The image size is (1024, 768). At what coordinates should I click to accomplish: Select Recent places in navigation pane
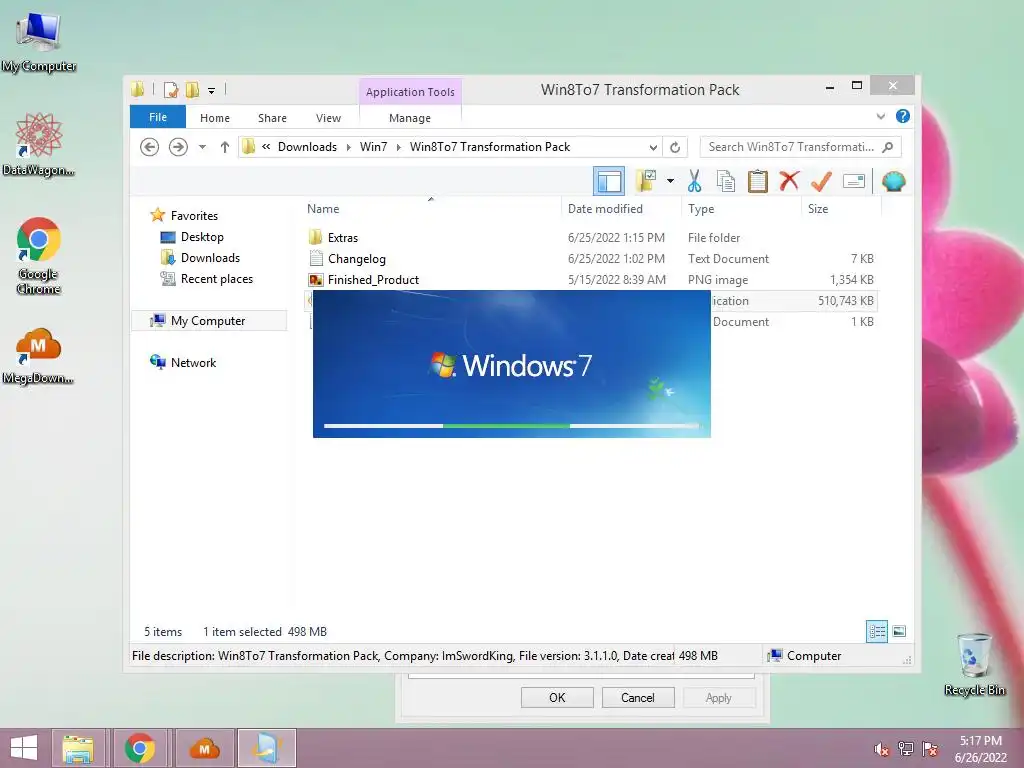click(x=216, y=279)
